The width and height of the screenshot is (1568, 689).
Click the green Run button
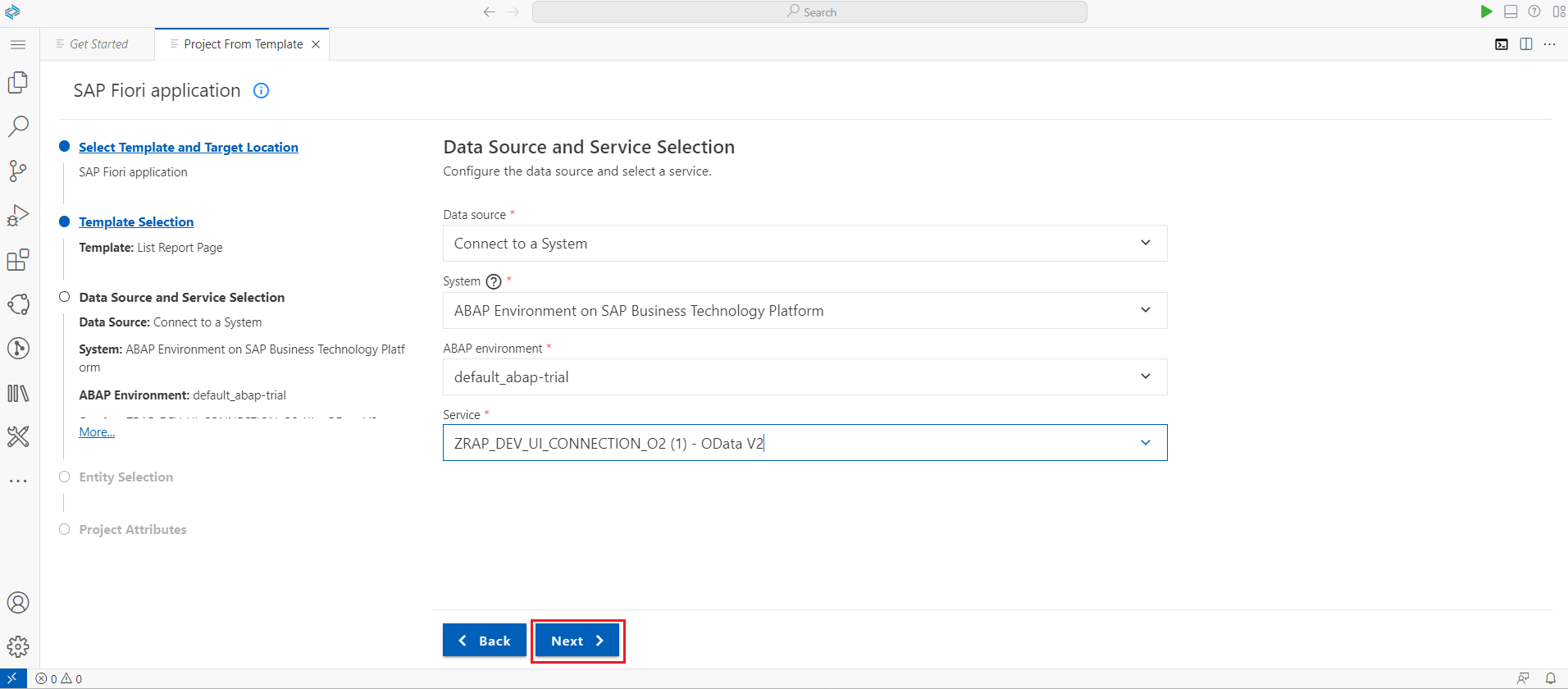tap(1486, 11)
